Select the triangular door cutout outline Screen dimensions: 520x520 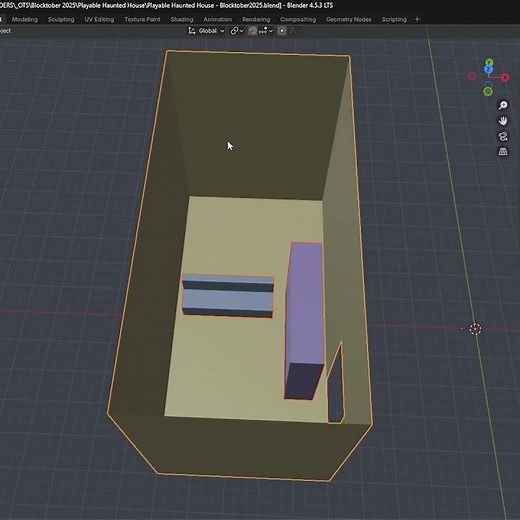pos(336,383)
